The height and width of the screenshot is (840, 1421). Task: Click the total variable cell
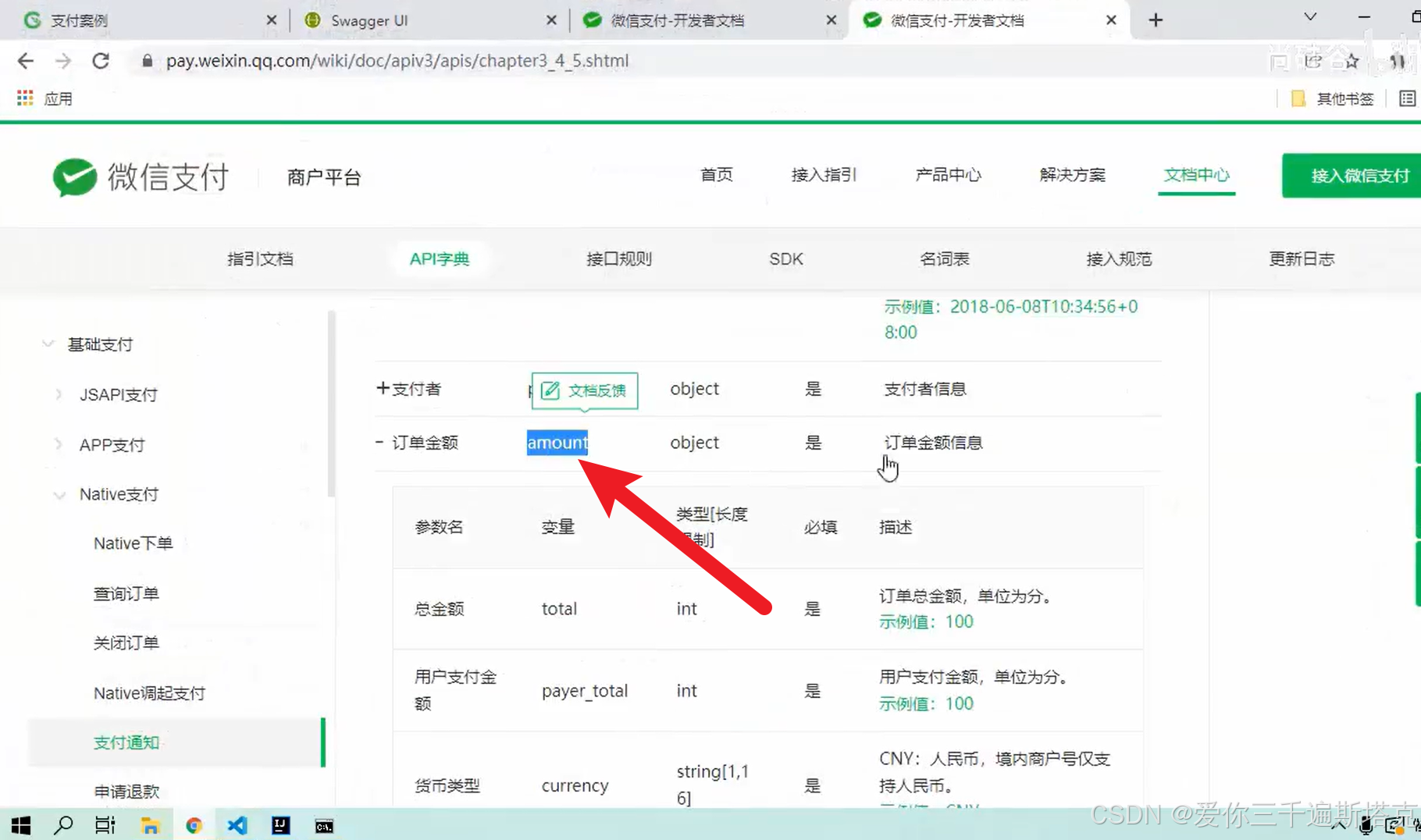pos(559,609)
